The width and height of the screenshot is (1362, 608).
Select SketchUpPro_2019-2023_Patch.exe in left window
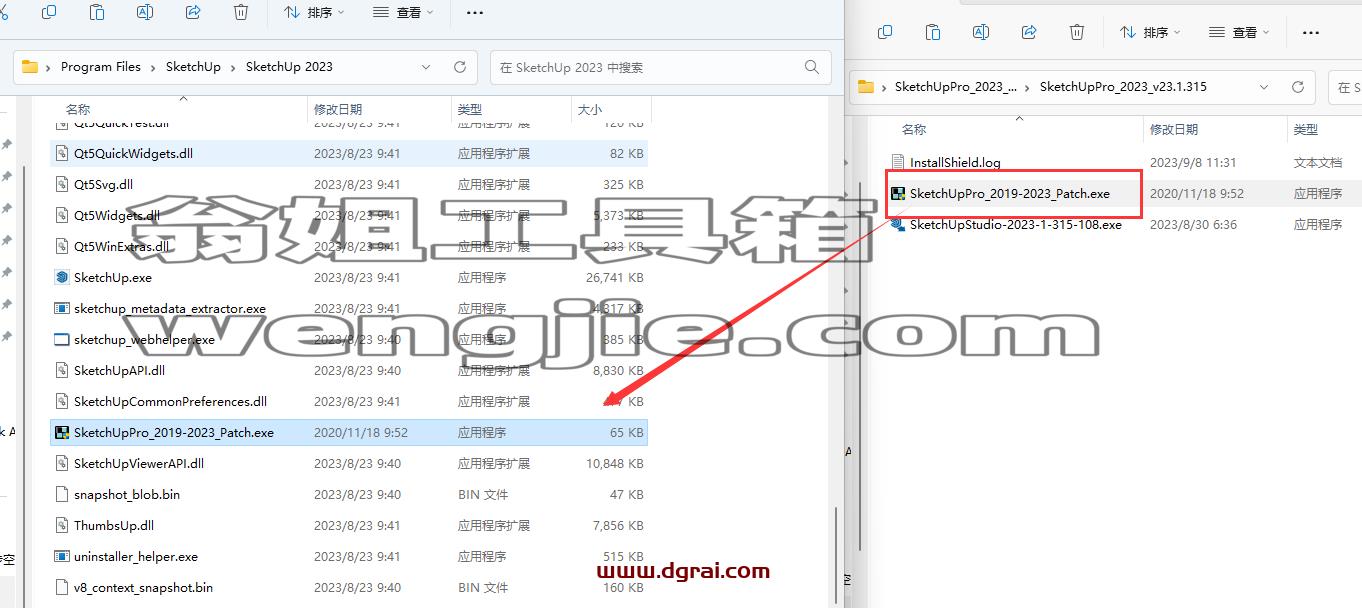click(349, 433)
